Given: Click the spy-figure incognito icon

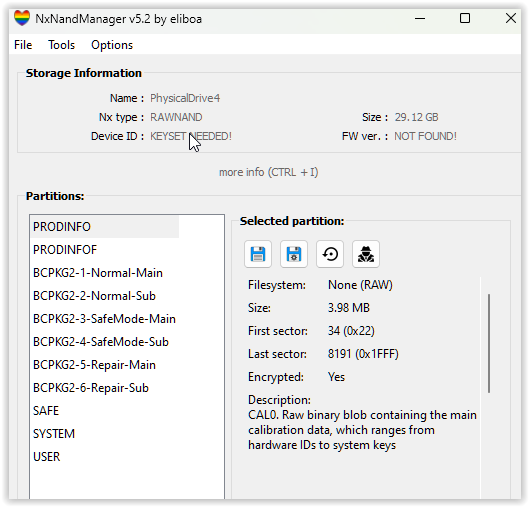Looking at the screenshot, I should pyautogui.click(x=366, y=254).
